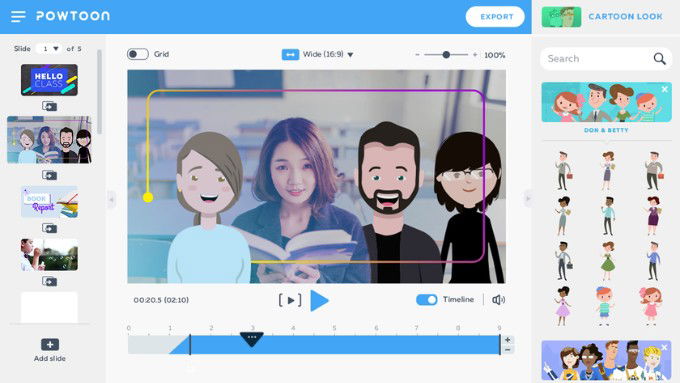Click the timeline playhead marker

[252, 339]
